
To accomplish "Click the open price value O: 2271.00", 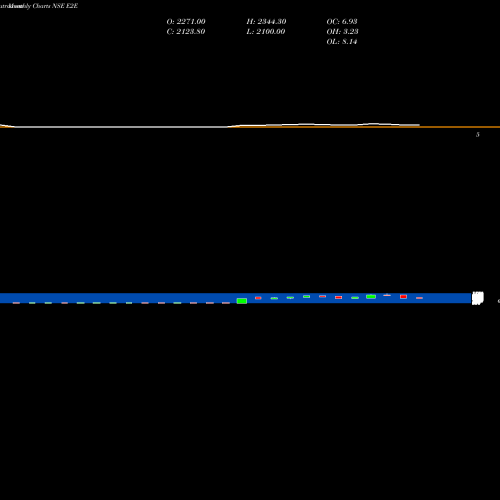I will tap(186, 22).
